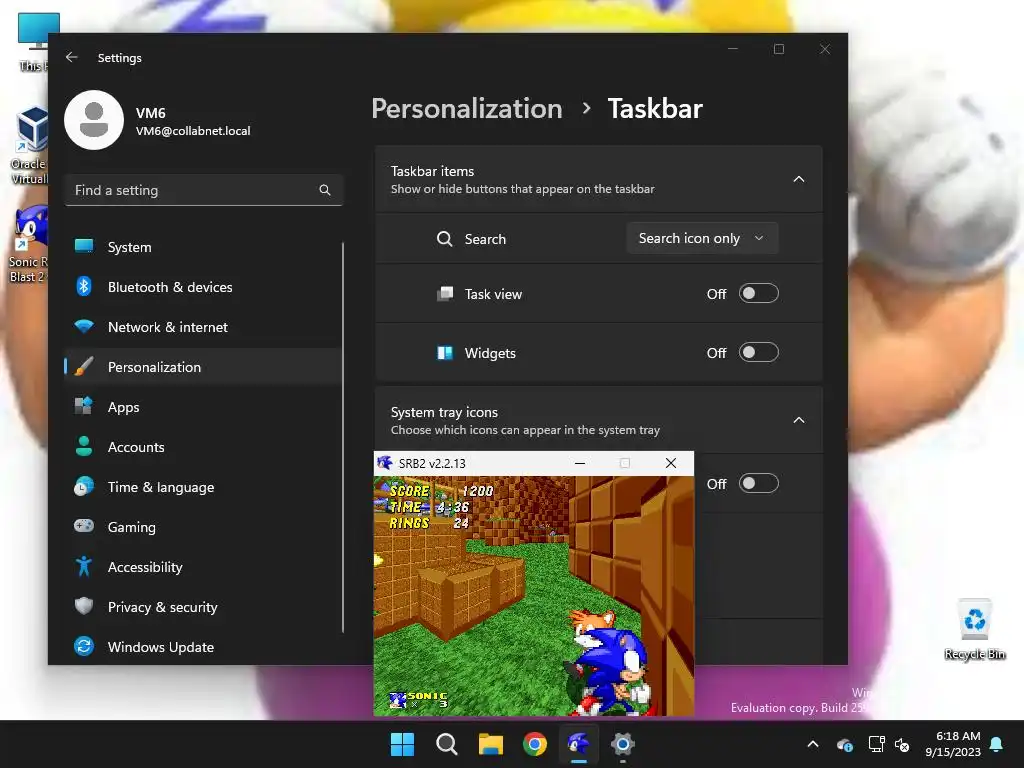Image resolution: width=1024 pixels, height=768 pixels.
Task: Click the notification bell in system tray
Action: (997, 744)
